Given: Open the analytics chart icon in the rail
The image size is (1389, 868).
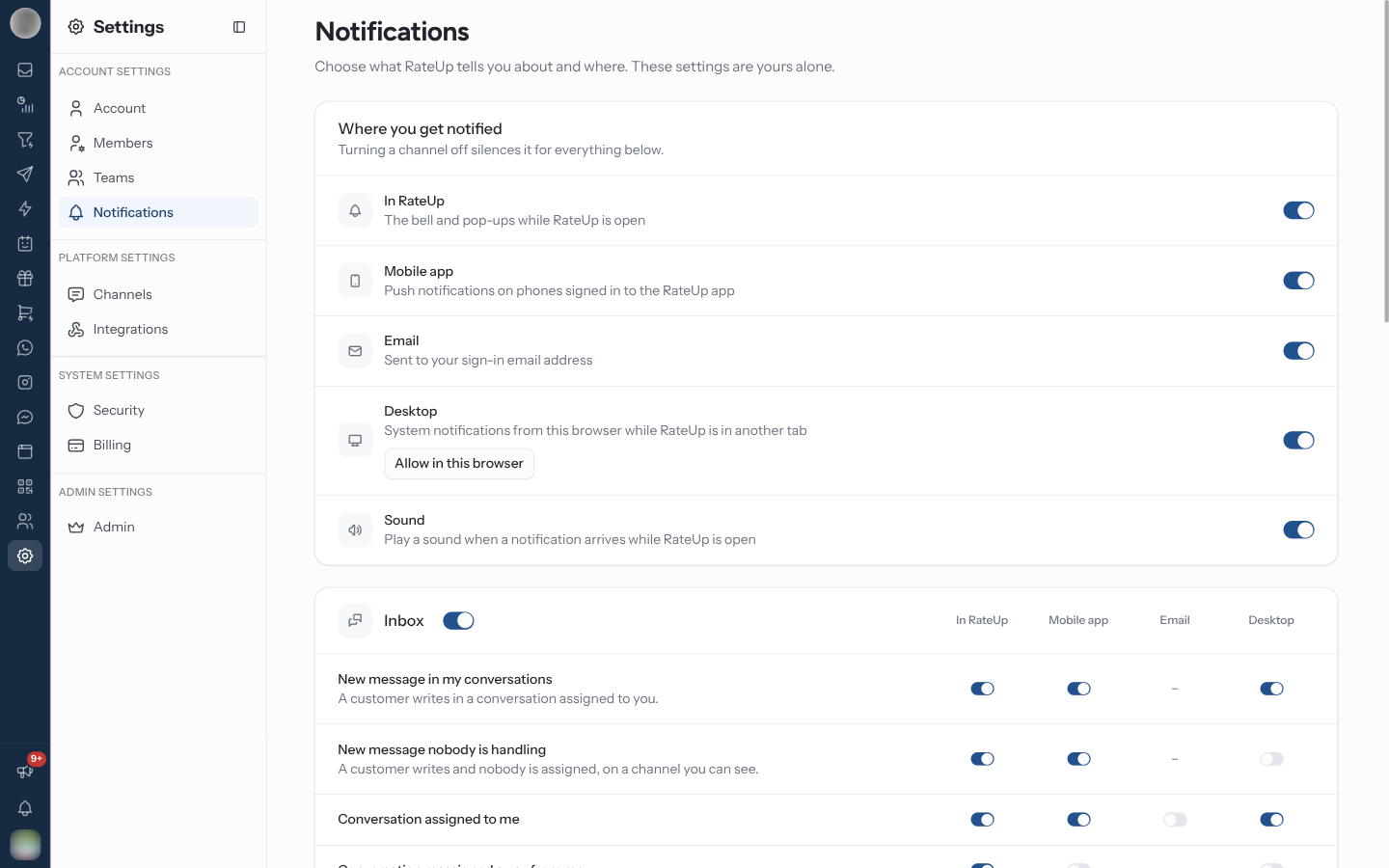Looking at the screenshot, I should click(x=25, y=105).
